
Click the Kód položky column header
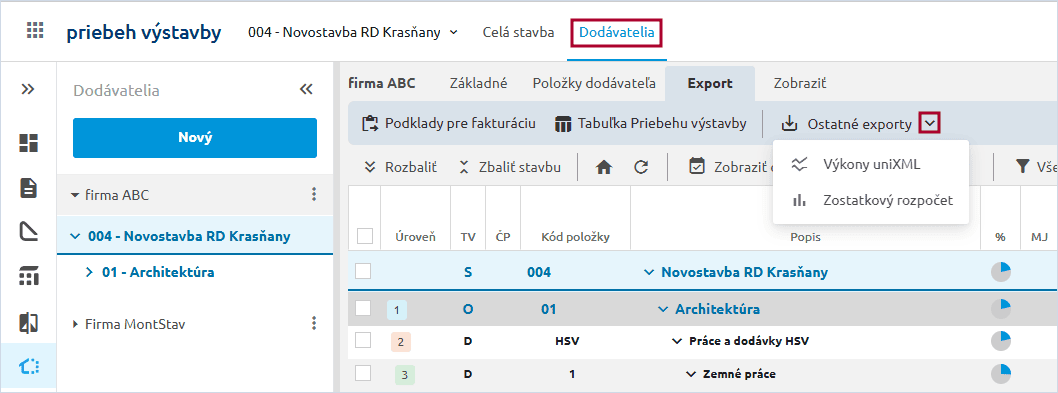(576, 237)
